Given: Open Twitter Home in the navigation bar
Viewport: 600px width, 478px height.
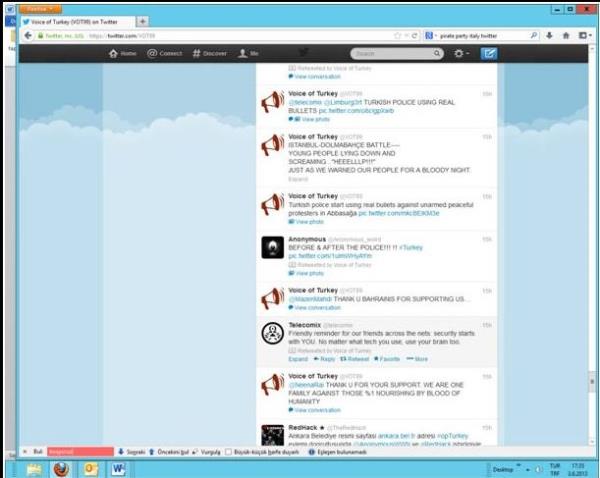Looking at the screenshot, I should (122, 54).
